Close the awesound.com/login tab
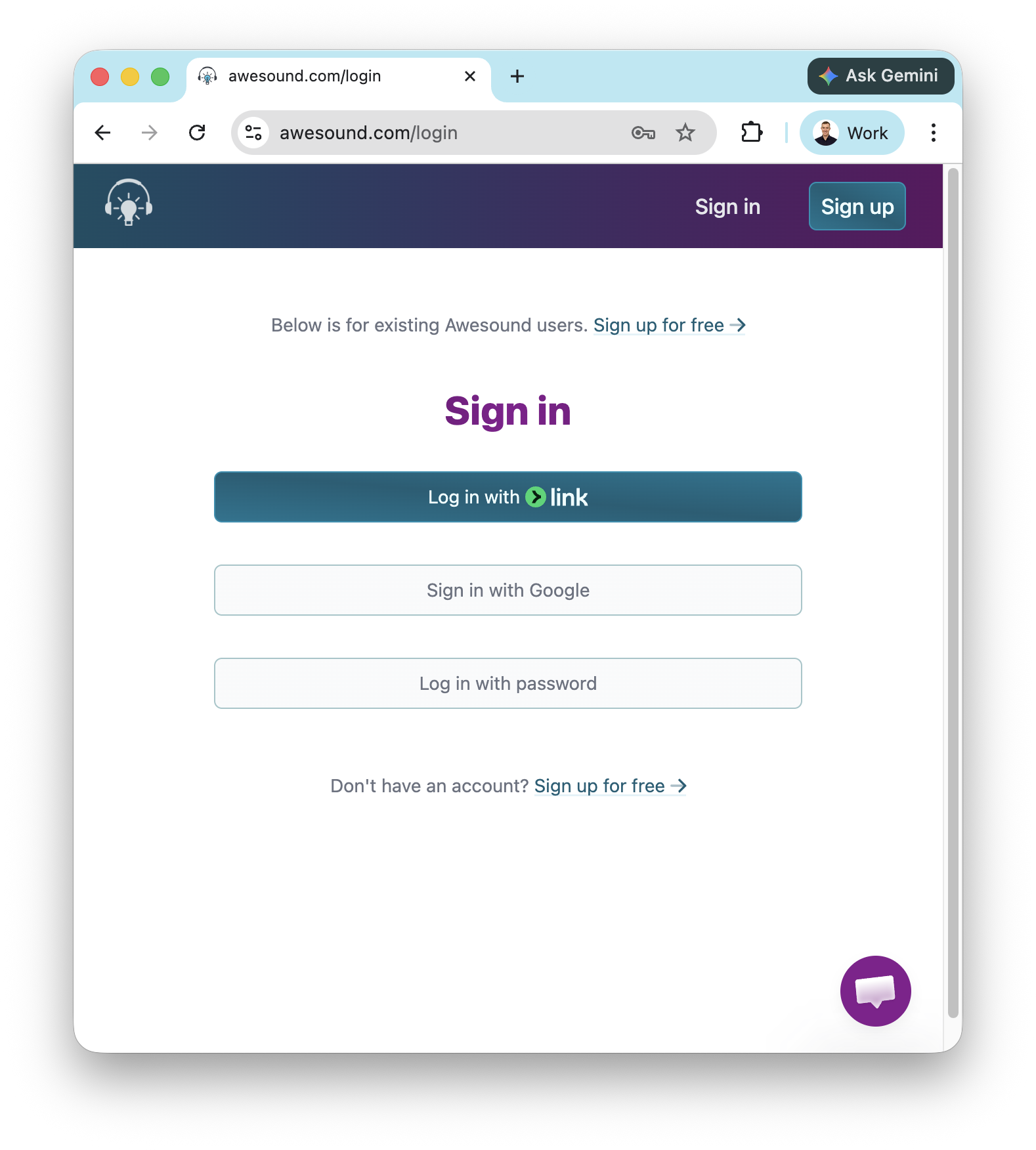Image resolution: width=1036 pixels, height=1150 pixels. [470, 76]
